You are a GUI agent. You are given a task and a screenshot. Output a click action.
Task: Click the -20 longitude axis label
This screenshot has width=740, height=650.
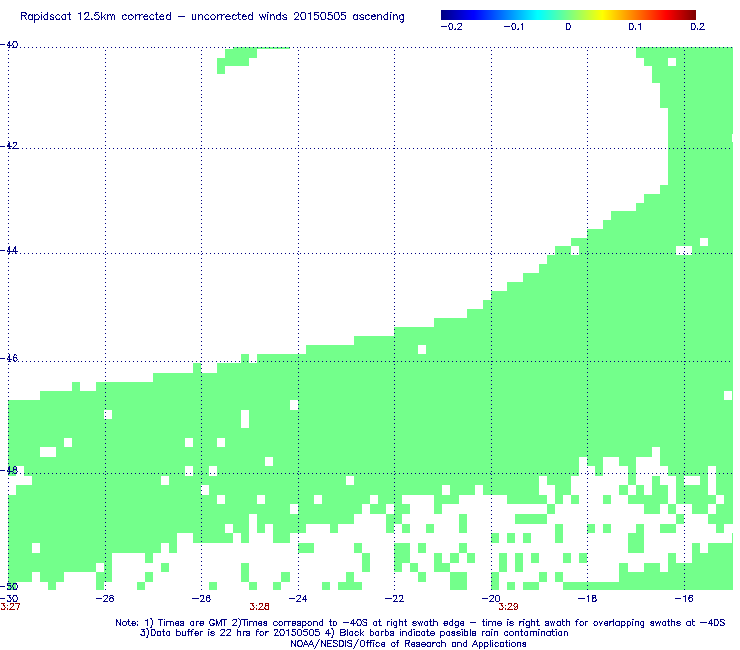[491, 599]
